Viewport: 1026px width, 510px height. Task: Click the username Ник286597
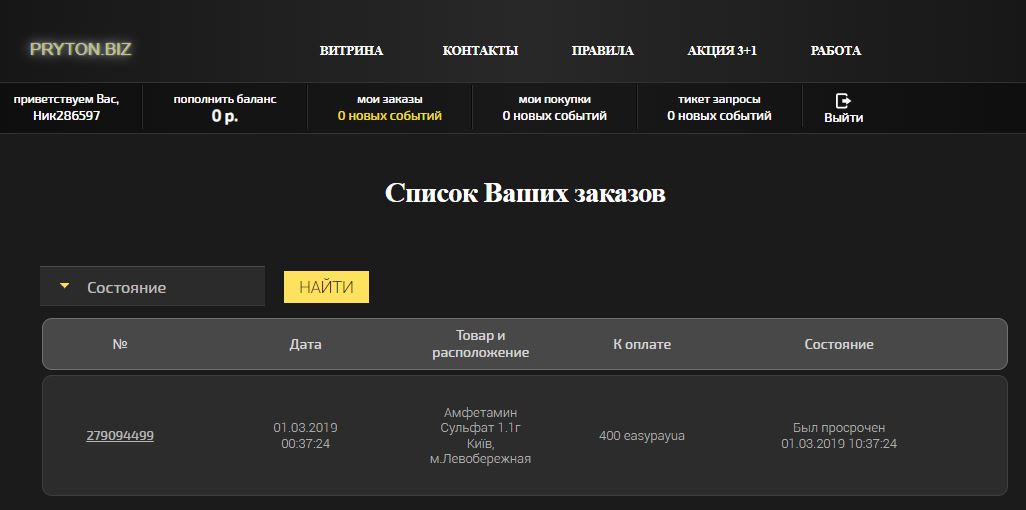click(x=67, y=117)
